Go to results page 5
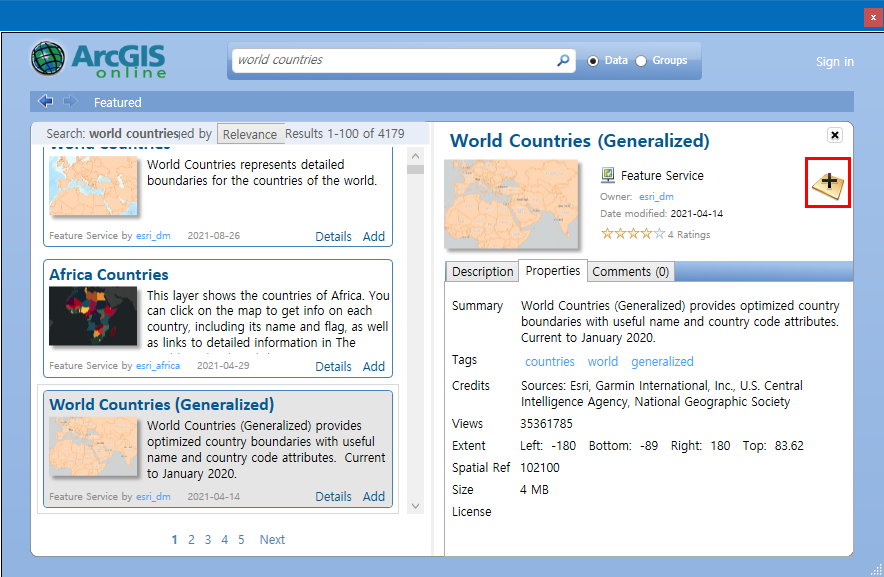The width and height of the screenshot is (884, 577). pos(241,540)
